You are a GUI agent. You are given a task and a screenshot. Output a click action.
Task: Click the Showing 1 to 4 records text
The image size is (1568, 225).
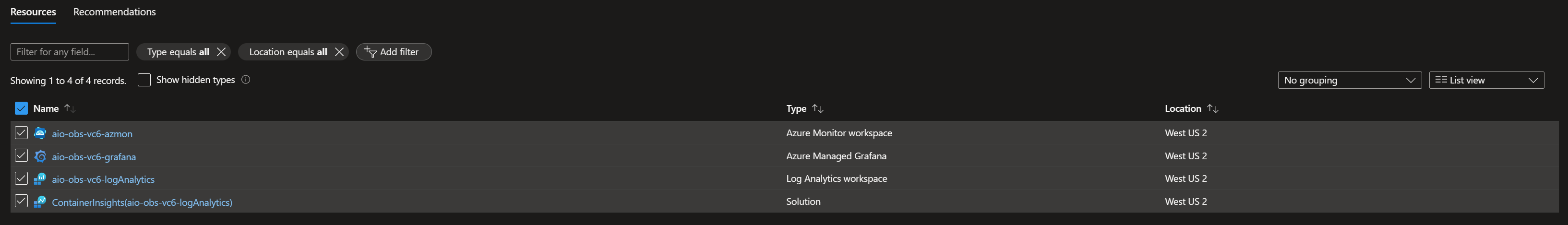click(x=68, y=80)
